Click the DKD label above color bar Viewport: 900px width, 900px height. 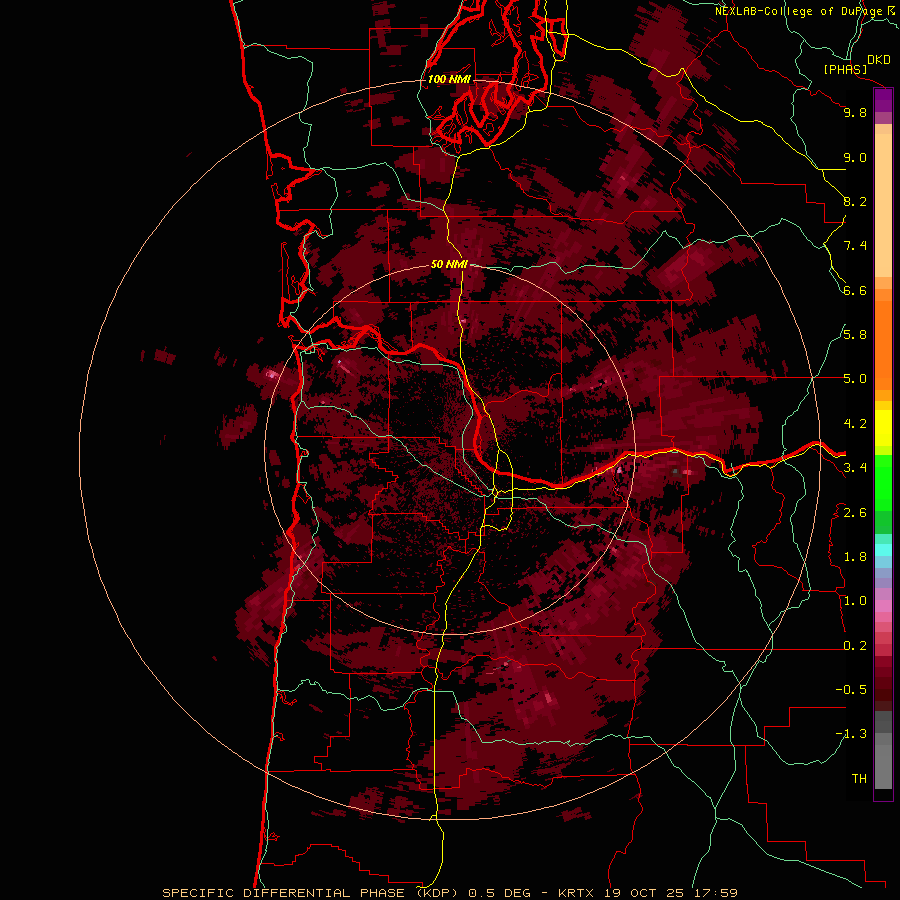[x=878, y=60]
